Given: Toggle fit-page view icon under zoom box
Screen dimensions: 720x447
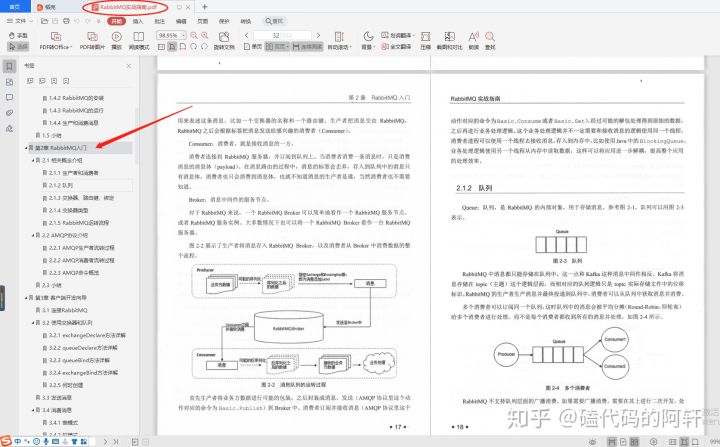Looking at the screenshot, I should [161, 46].
